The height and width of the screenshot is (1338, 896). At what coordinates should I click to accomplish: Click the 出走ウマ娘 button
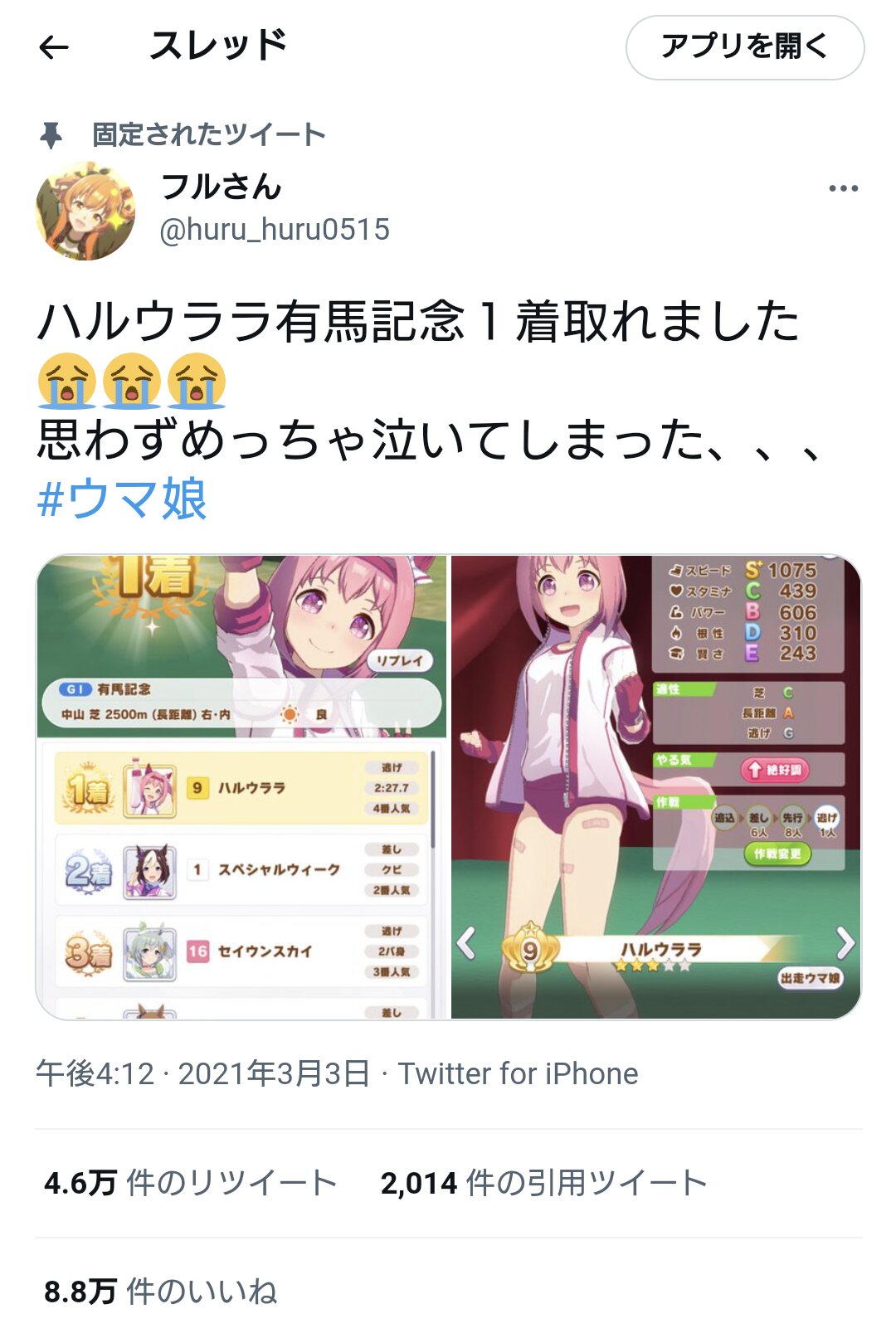[x=810, y=978]
